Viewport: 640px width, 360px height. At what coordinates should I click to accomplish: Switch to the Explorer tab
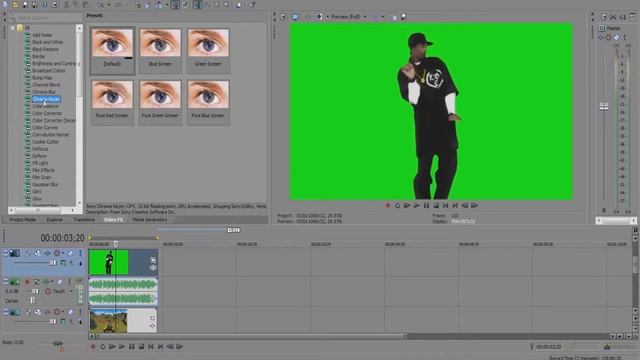(x=55, y=220)
